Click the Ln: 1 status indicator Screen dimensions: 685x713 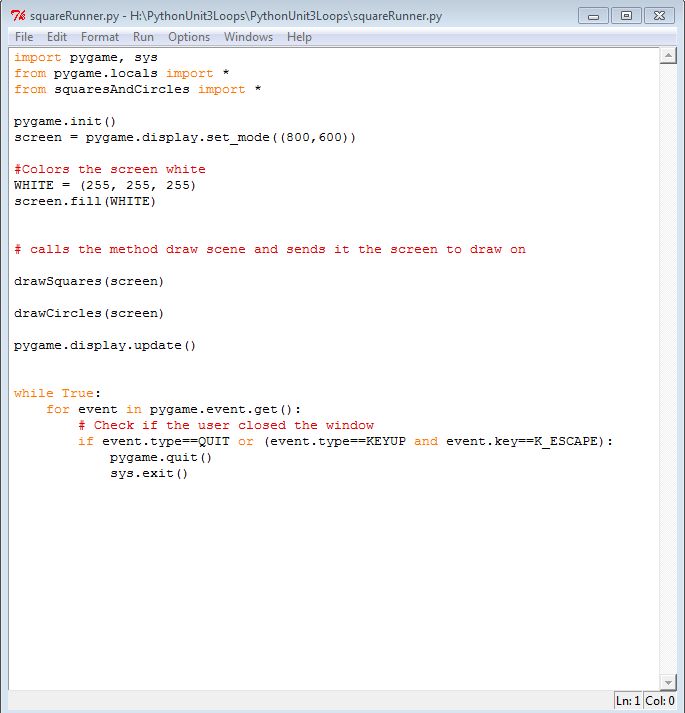coord(628,701)
